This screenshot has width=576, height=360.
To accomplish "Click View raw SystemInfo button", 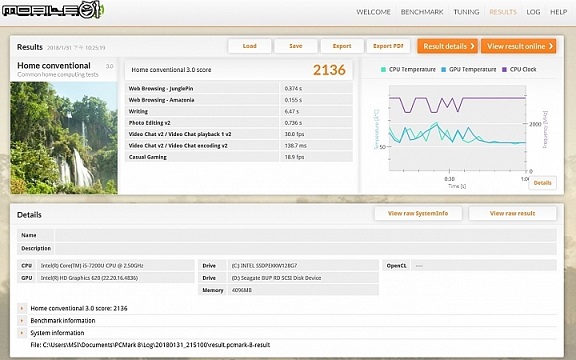I will click(x=418, y=213).
